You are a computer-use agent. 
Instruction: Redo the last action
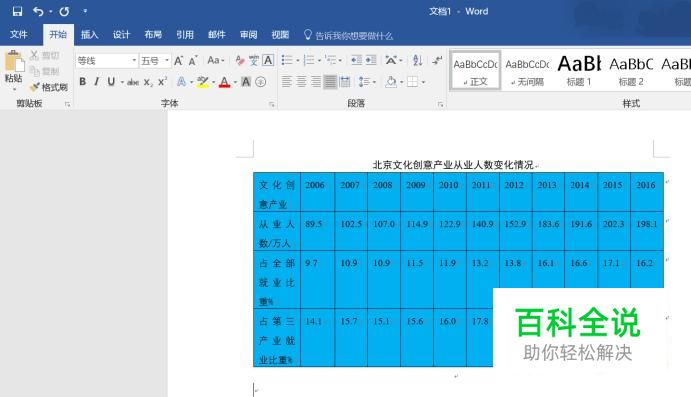coord(64,11)
